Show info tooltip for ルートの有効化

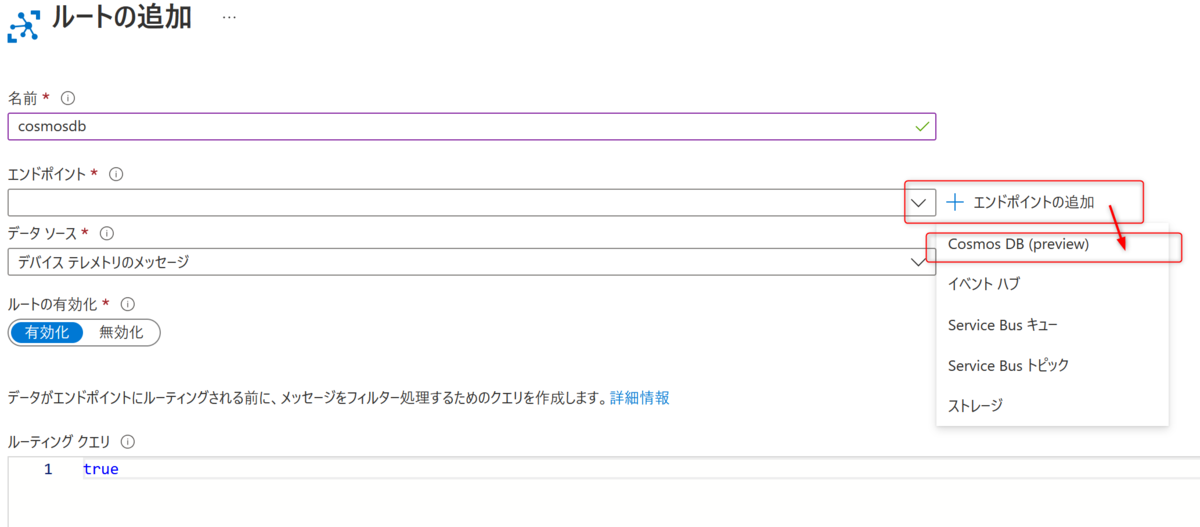tap(127, 304)
